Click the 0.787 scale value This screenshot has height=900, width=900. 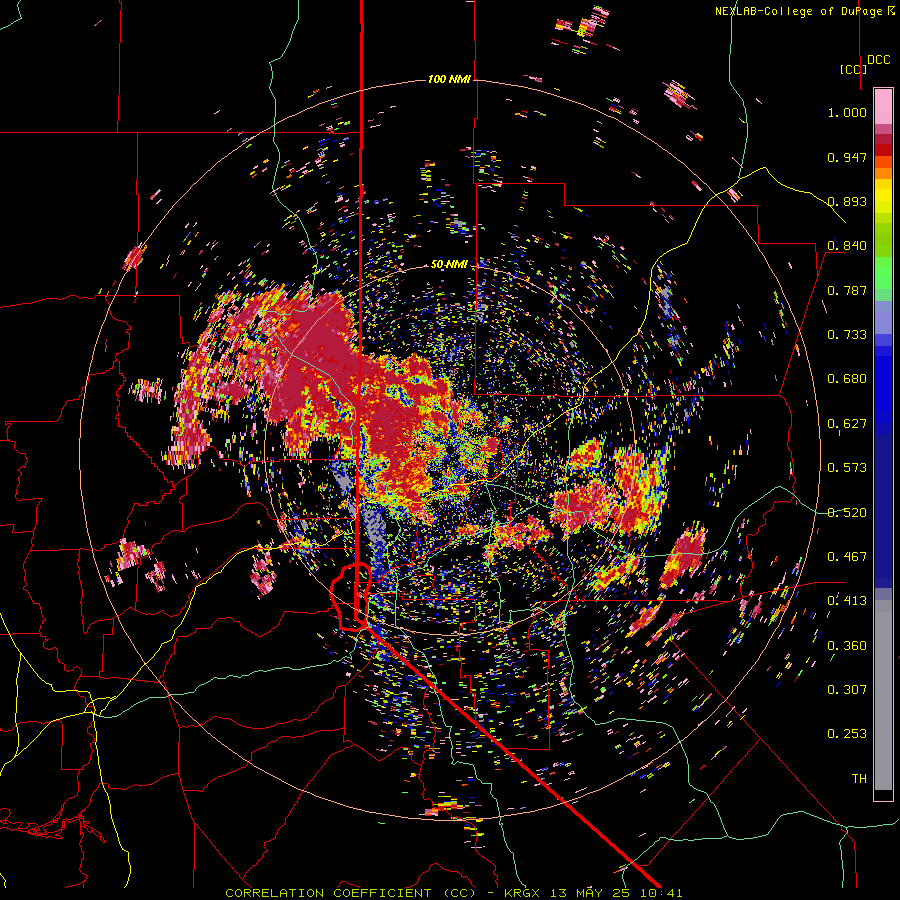point(847,290)
